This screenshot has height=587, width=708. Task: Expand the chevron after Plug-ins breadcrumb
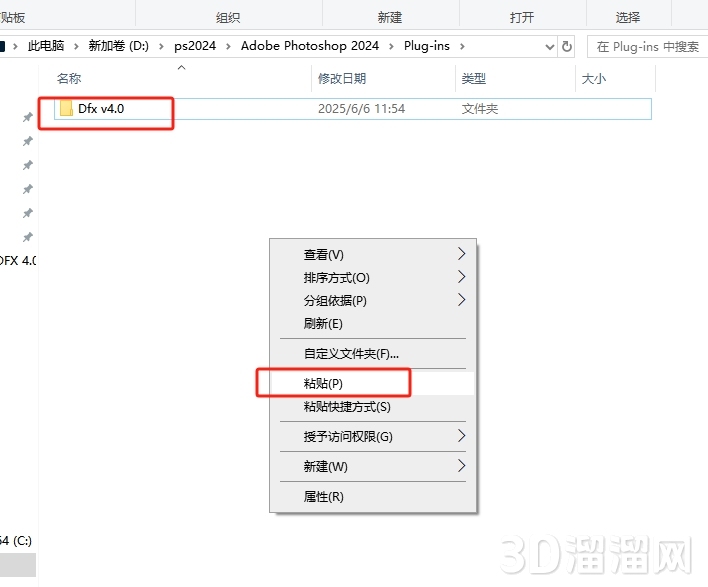click(462, 46)
